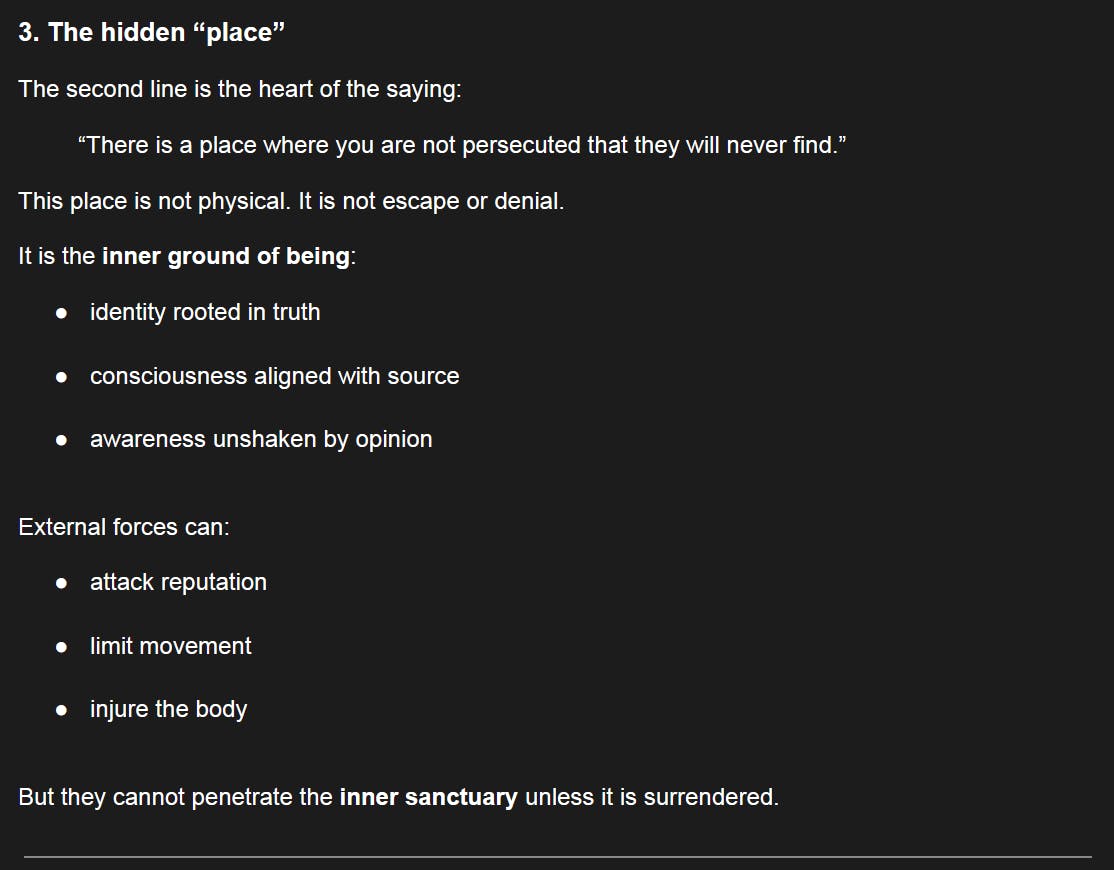Screen dimensions: 1114x870
Task: Click the line "External forces can:"
Action: [x=124, y=527]
